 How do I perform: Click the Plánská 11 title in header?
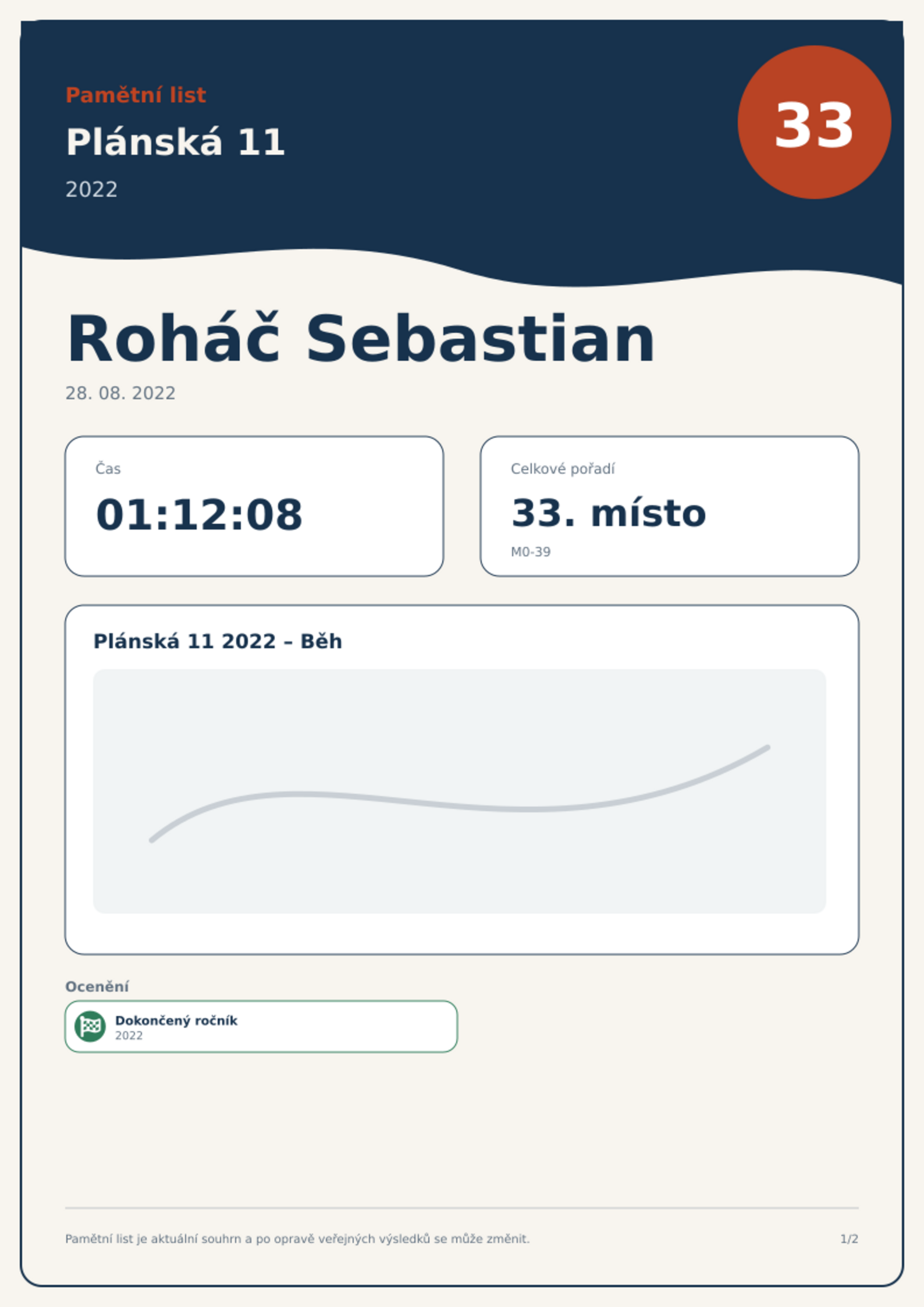coord(175,142)
